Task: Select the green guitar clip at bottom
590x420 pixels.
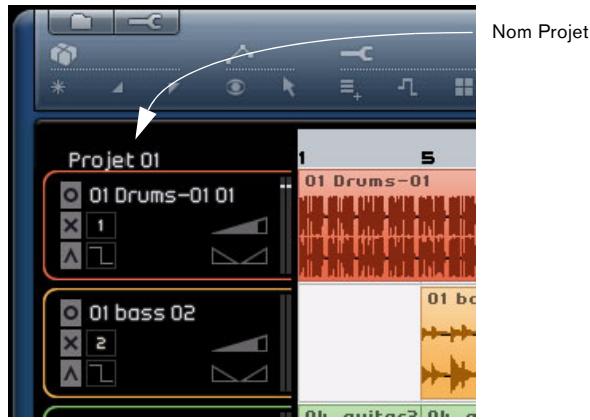Action: [x=359, y=411]
